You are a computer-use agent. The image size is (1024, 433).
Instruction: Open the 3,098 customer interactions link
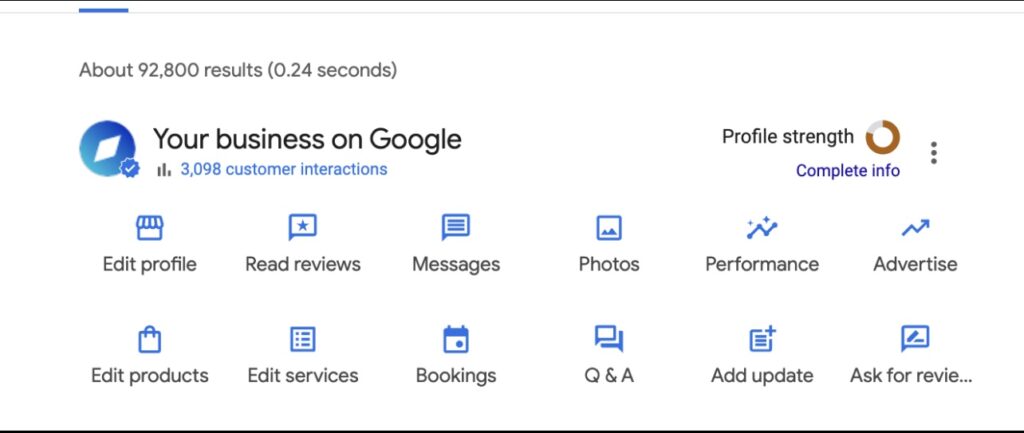coord(283,169)
